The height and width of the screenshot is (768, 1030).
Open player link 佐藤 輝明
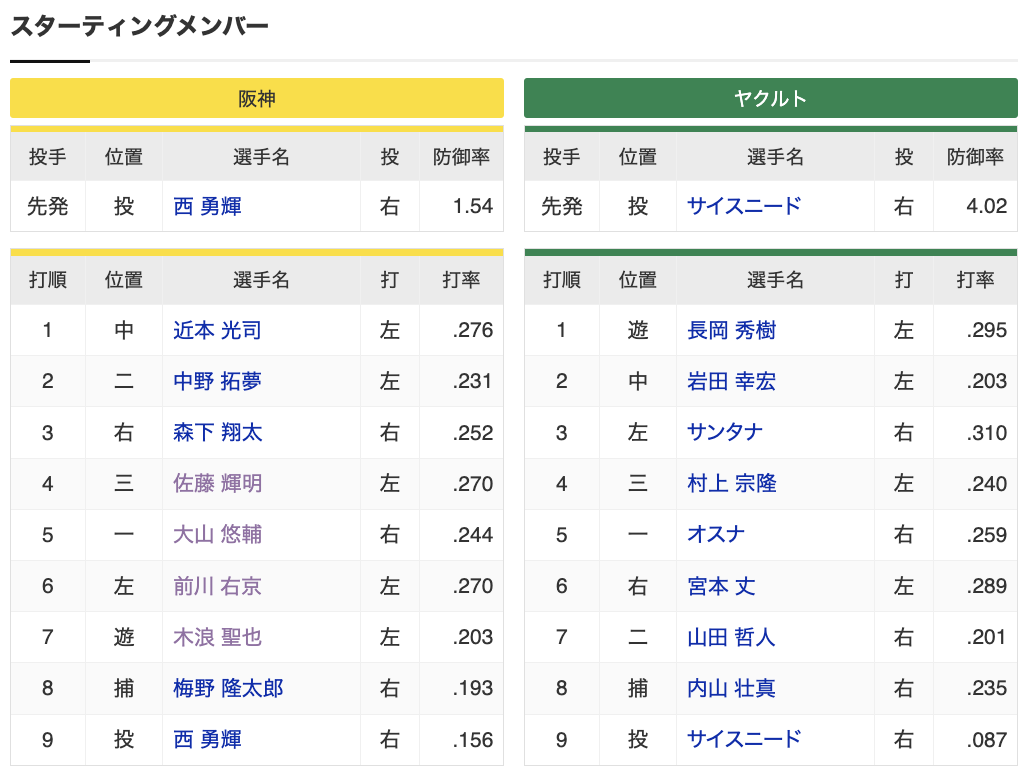(217, 484)
